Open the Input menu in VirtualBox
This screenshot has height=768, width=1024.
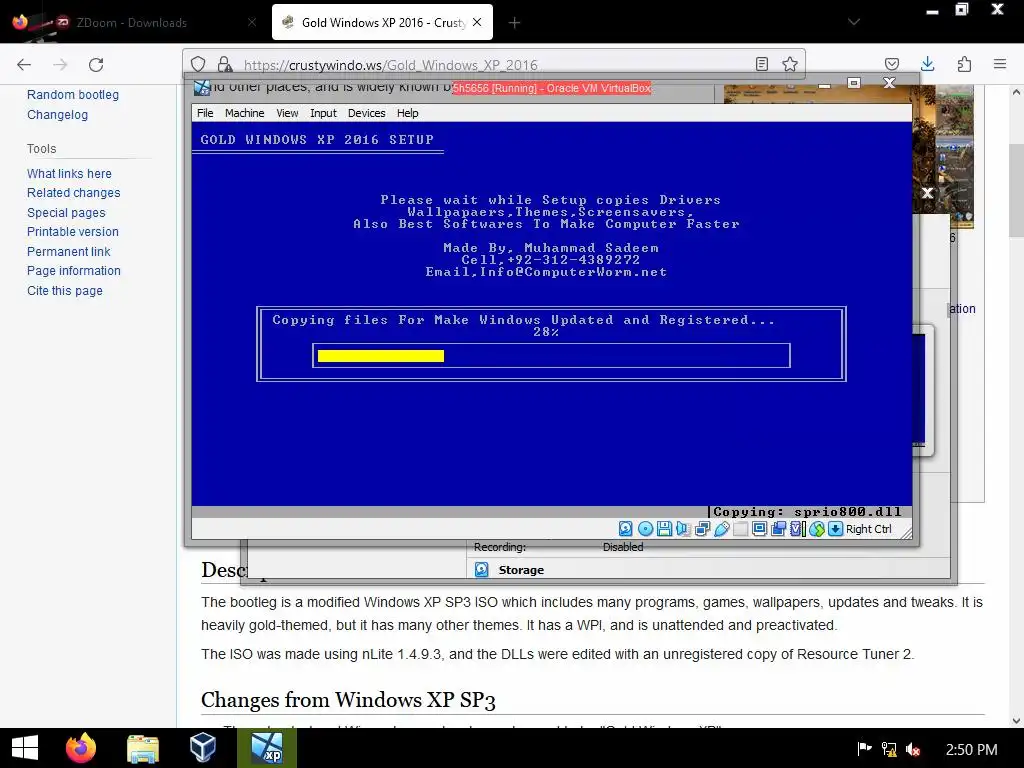[323, 113]
